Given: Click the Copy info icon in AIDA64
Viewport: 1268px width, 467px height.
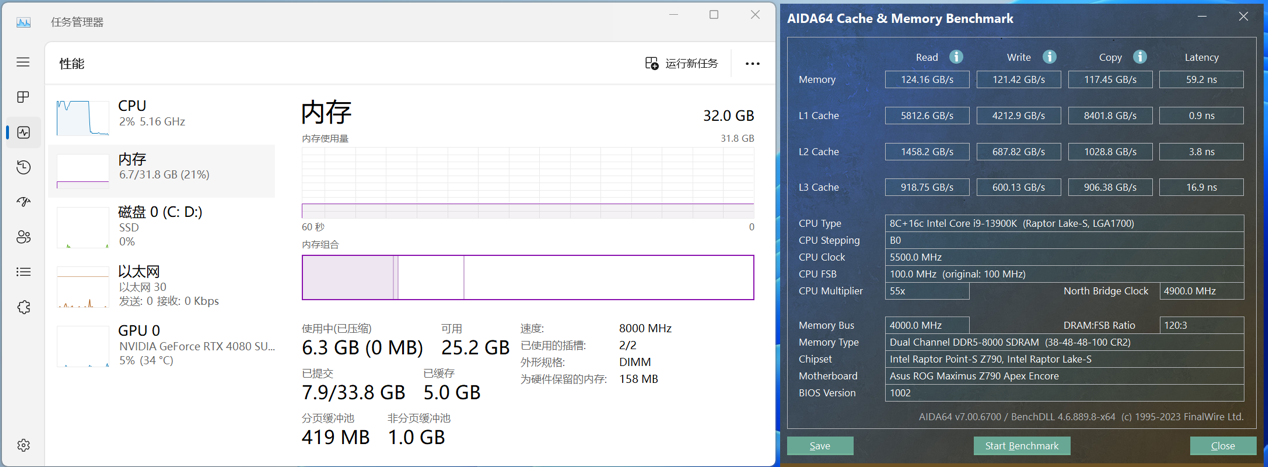Looking at the screenshot, I should (1140, 57).
